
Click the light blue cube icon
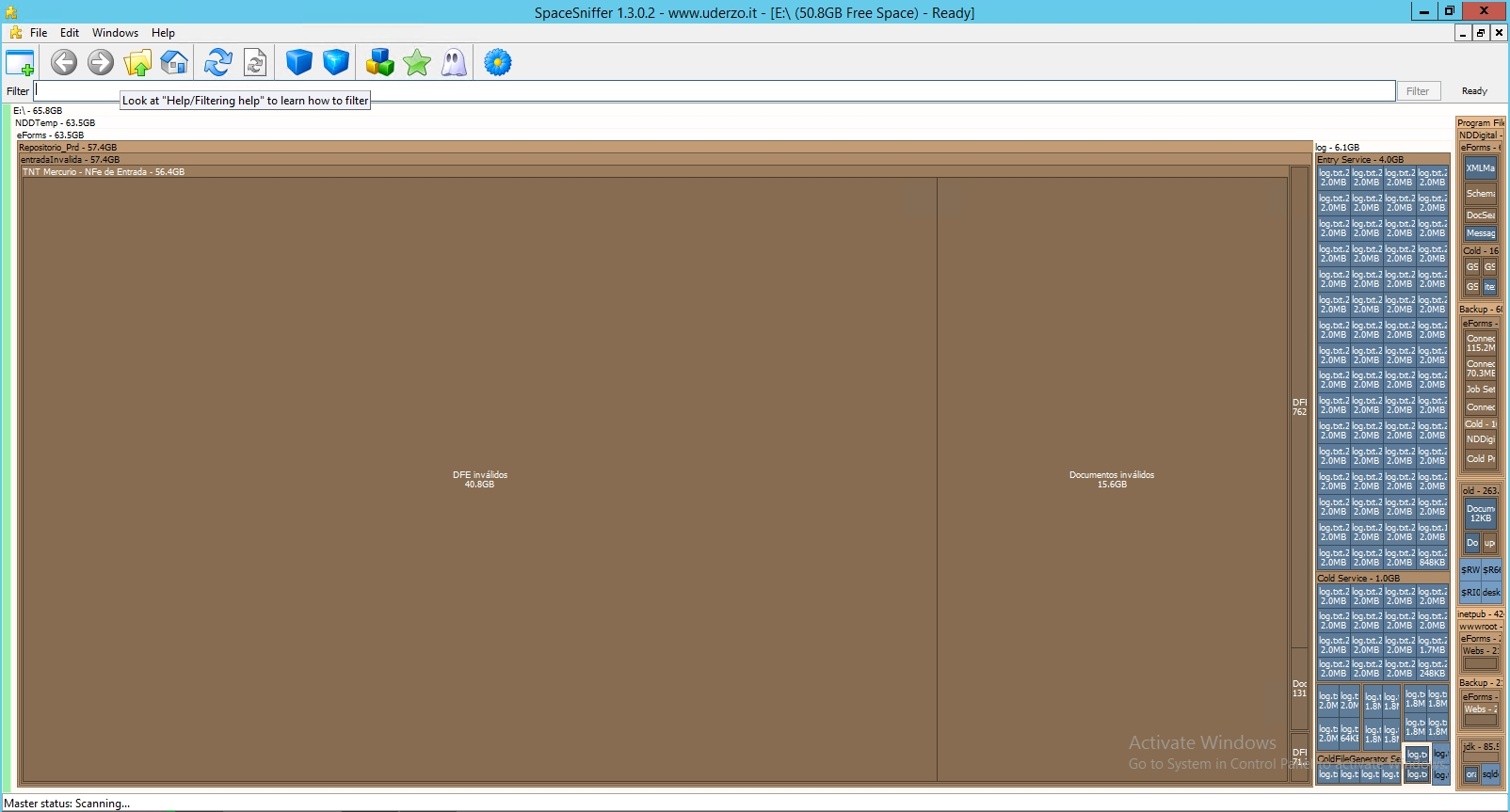336,63
